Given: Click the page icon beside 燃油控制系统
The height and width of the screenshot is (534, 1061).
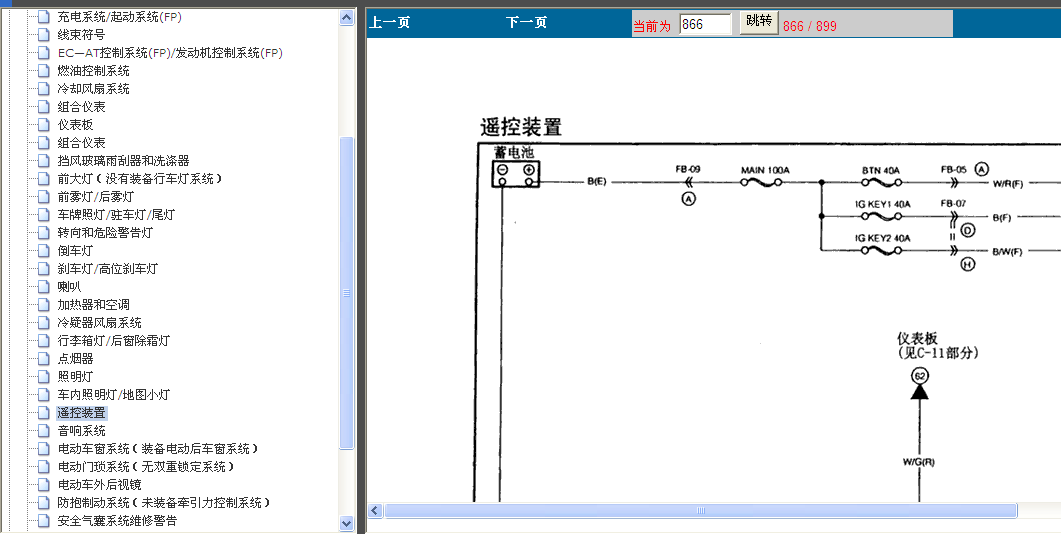Looking at the screenshot, I should point(43,70).
